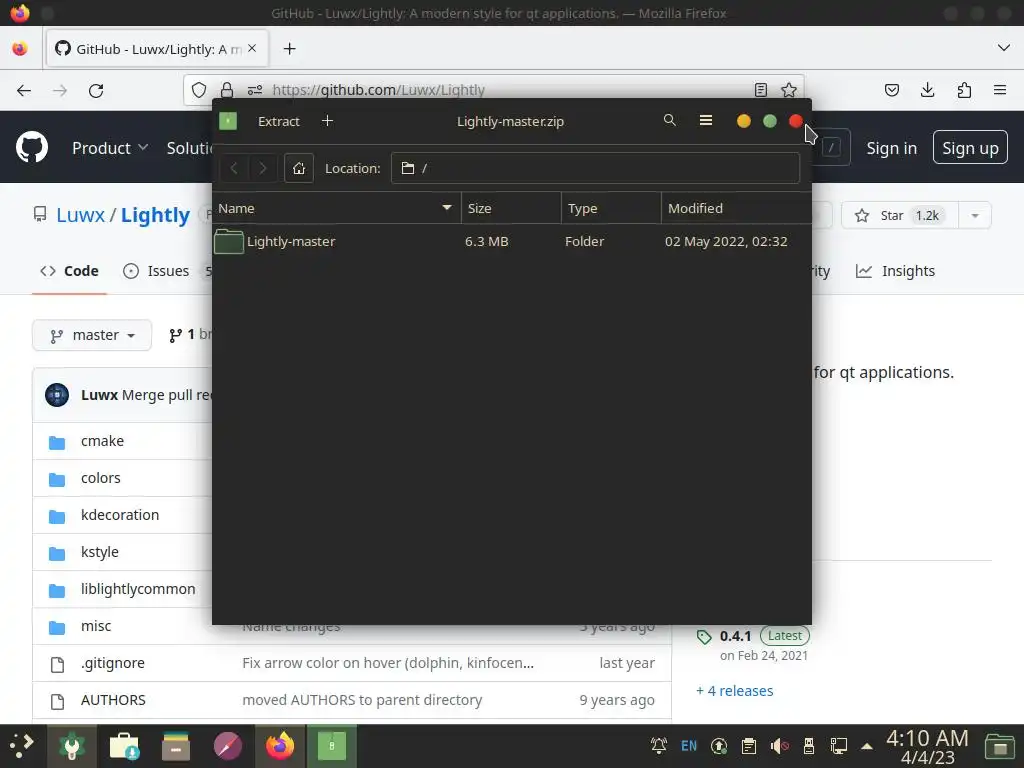1024x768 pixels.
Task: Click Extract in the archive manager
Action: click(x=278, y=121)
